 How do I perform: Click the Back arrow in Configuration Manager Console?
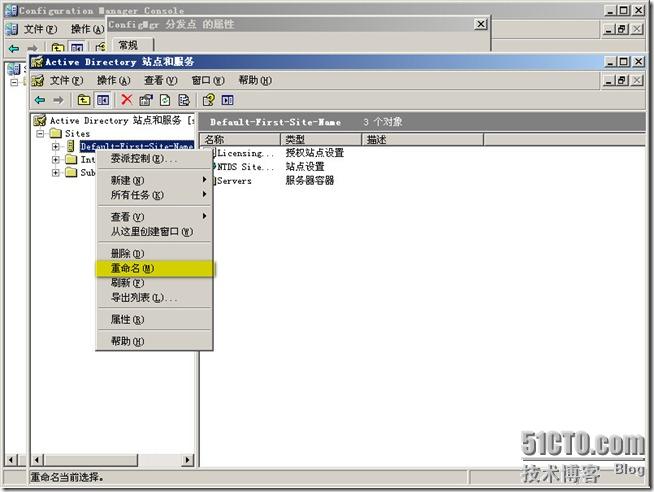point(14,48)
